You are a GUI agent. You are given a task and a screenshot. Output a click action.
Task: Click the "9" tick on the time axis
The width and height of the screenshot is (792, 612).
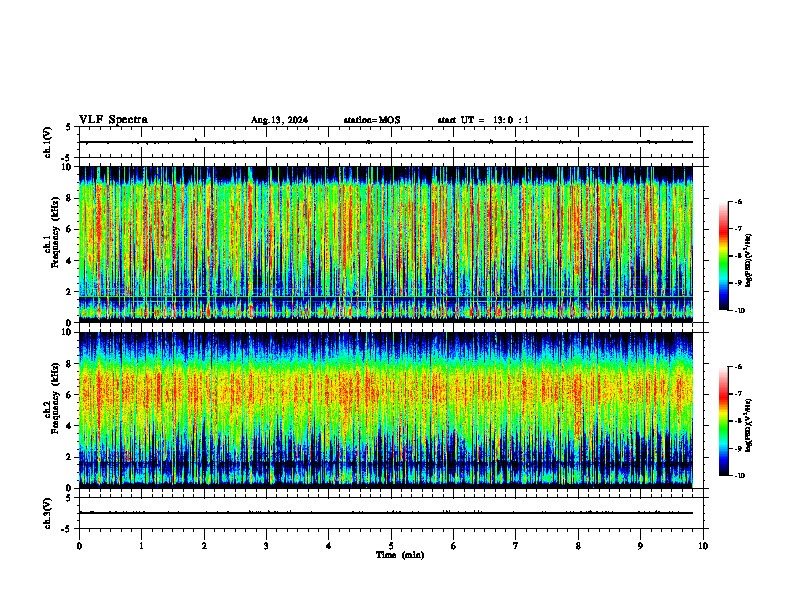pos(640,546)
